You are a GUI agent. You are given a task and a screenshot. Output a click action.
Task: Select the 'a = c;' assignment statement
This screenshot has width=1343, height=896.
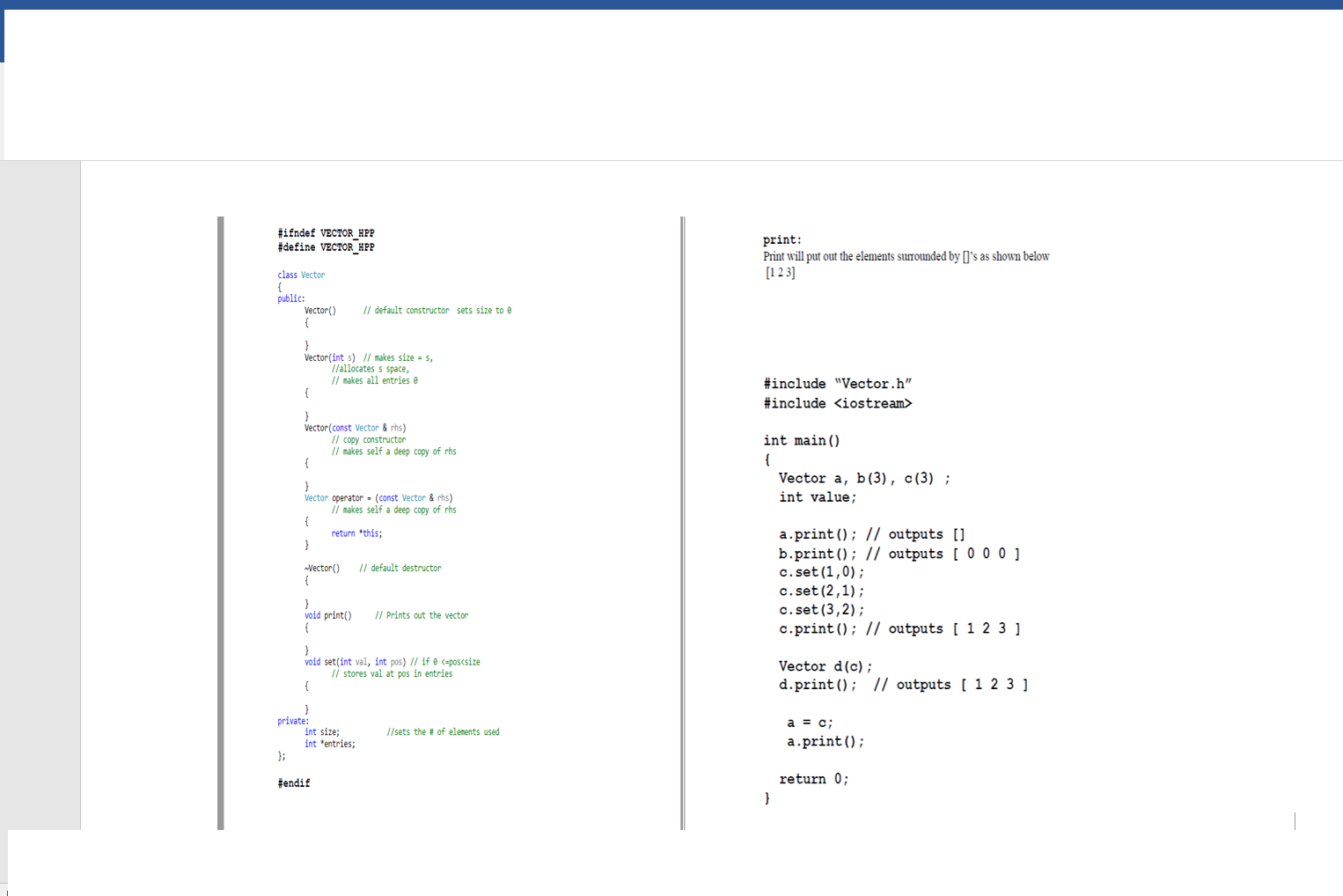click(810, 723)
